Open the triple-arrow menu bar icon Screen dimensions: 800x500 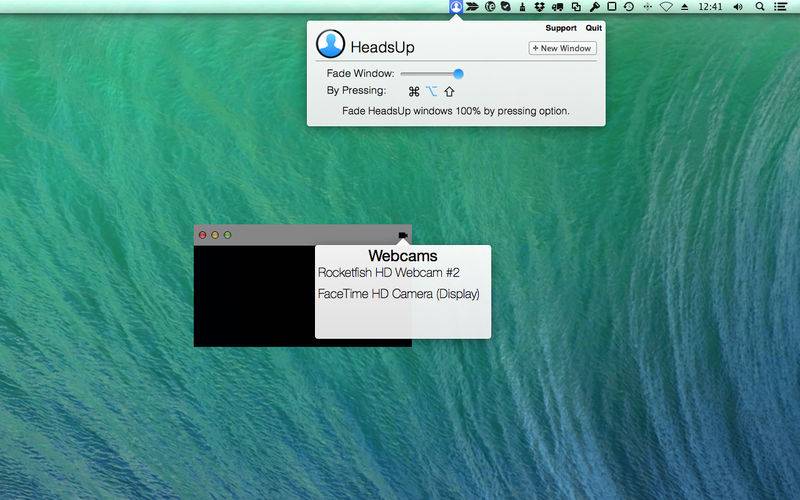[472, 7]
